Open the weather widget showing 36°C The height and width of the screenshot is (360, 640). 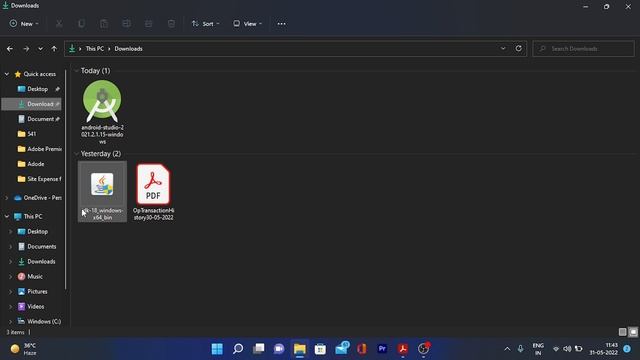[x=24, y=349]
